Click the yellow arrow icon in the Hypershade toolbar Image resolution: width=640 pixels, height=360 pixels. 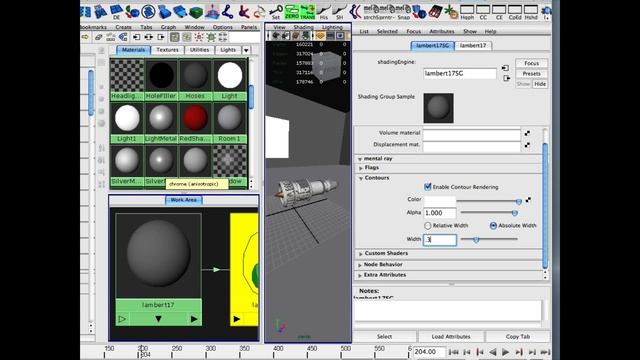[x=85, y=37]
